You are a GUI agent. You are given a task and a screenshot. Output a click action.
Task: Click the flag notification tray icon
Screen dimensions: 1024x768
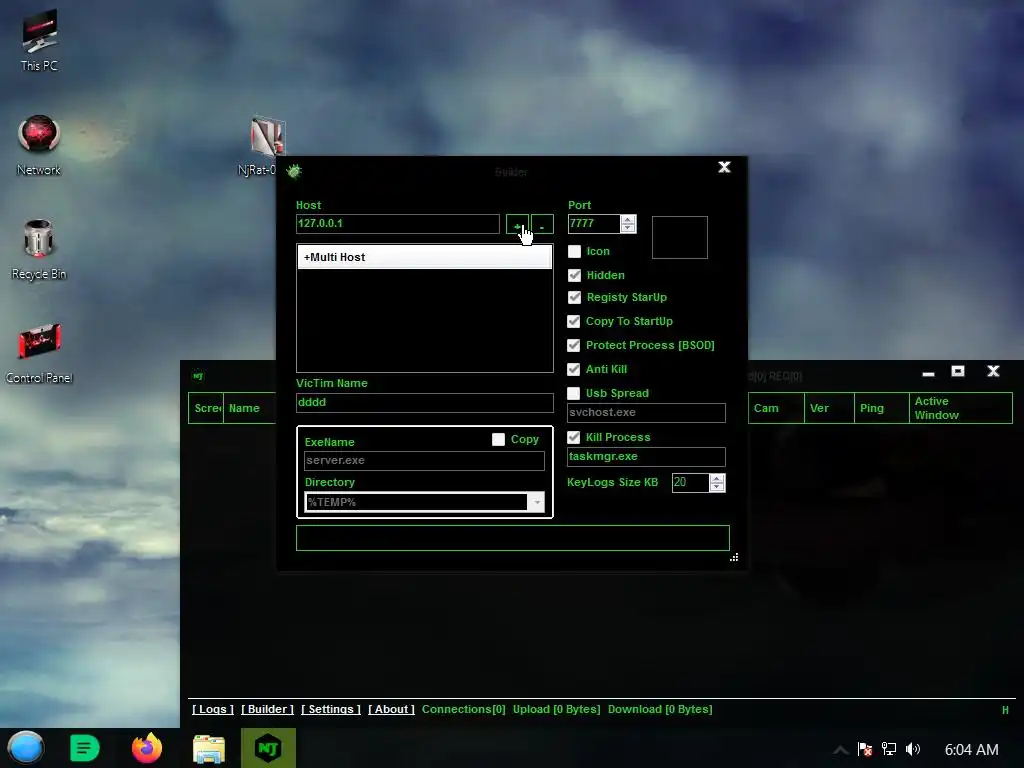point(865,749)
